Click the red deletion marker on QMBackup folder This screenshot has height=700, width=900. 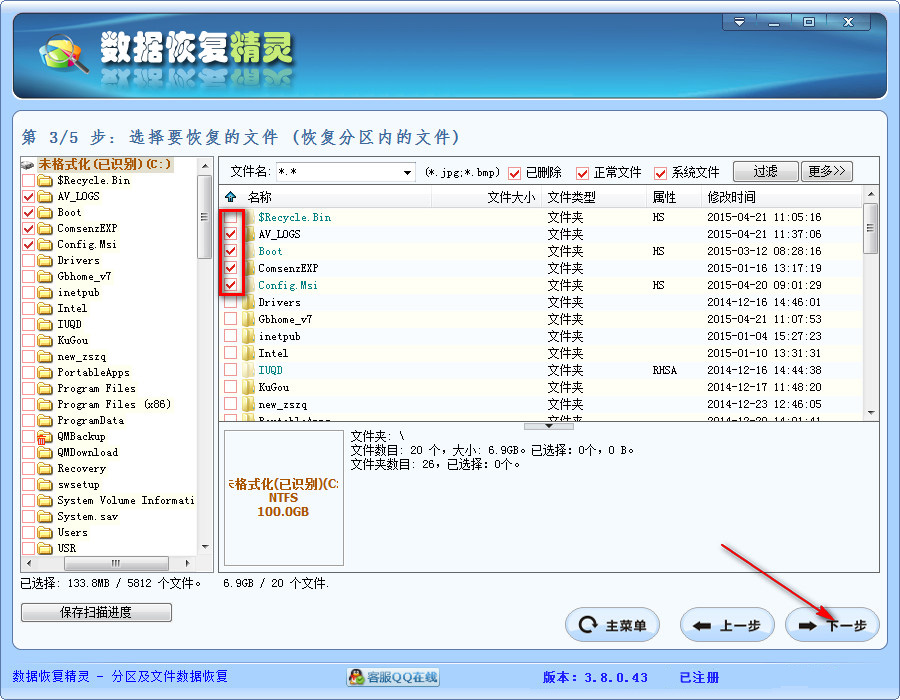(41, 439)
